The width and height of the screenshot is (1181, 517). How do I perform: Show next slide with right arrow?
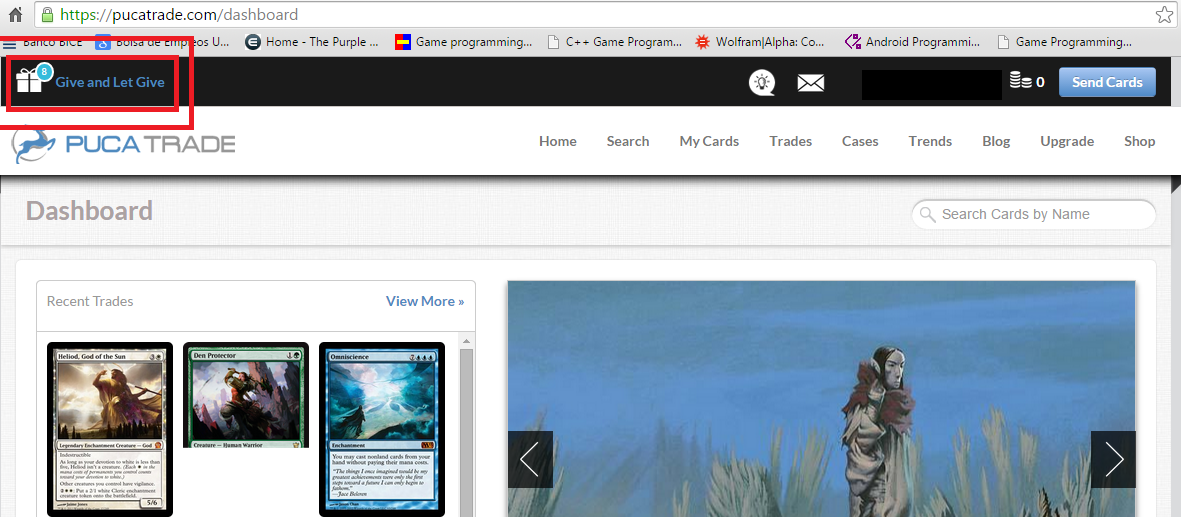[1113, 459]
